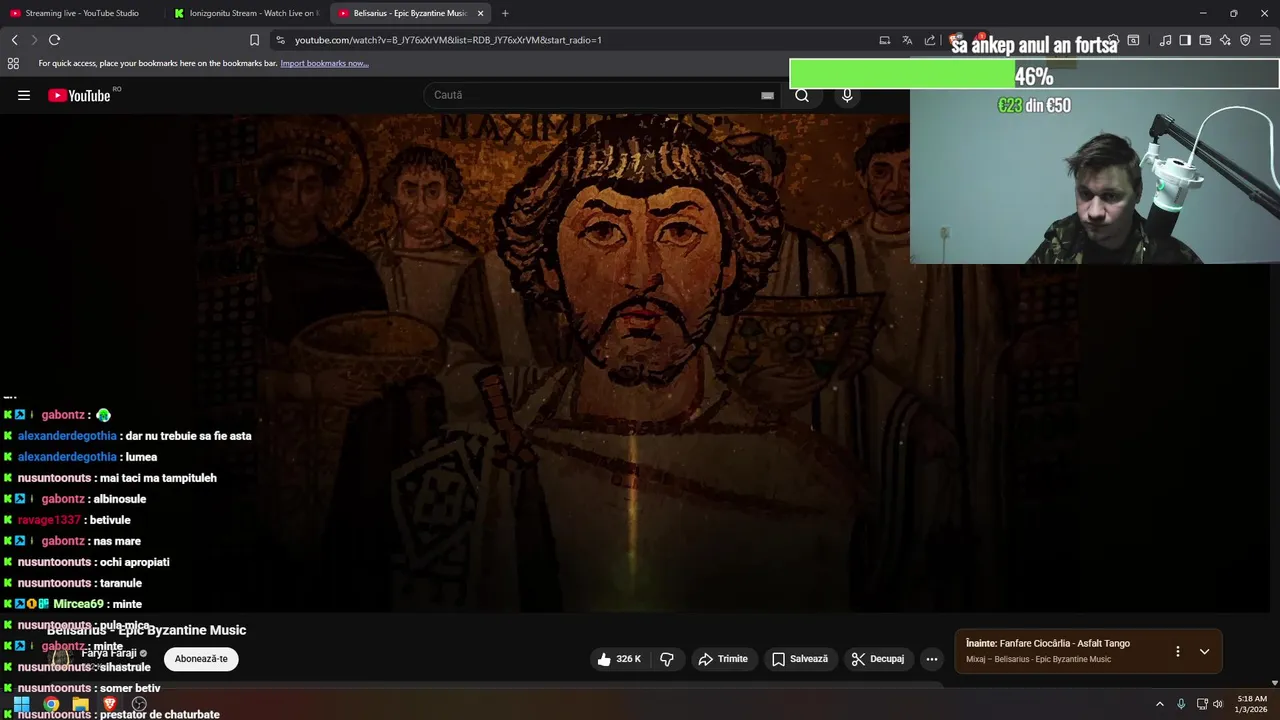
Task: Create clip with Decupaj button
Action: [x=878, y=659]
